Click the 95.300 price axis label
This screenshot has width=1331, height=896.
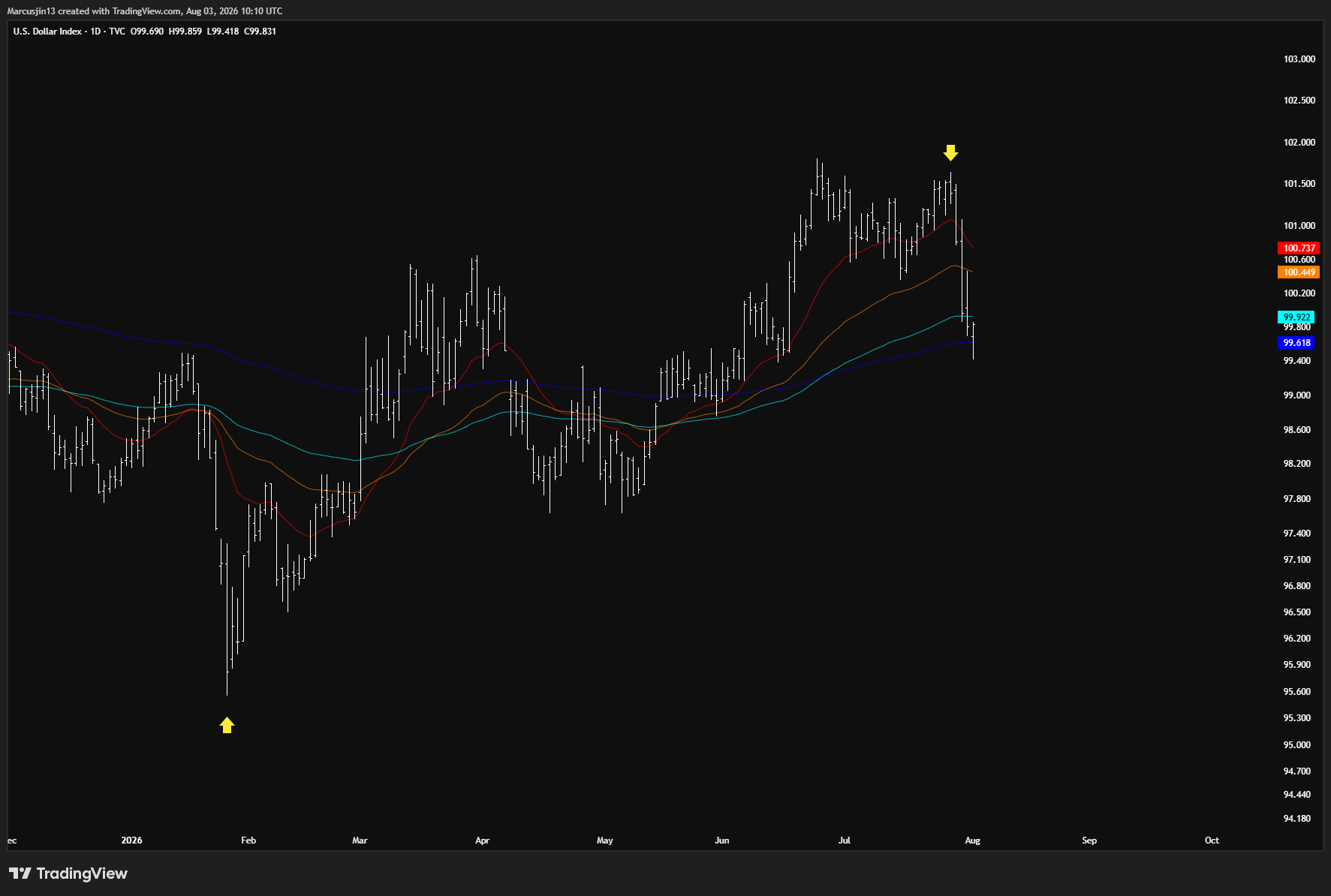[x=1297, y=718]
